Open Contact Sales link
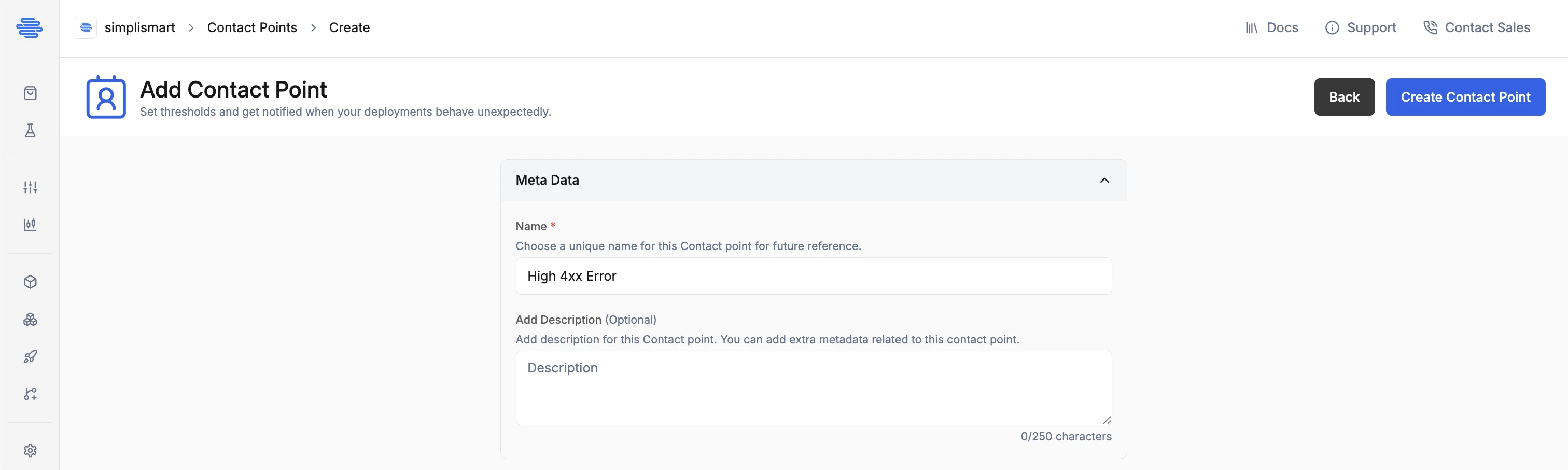1568x470 pixels. click(1477, 28)
